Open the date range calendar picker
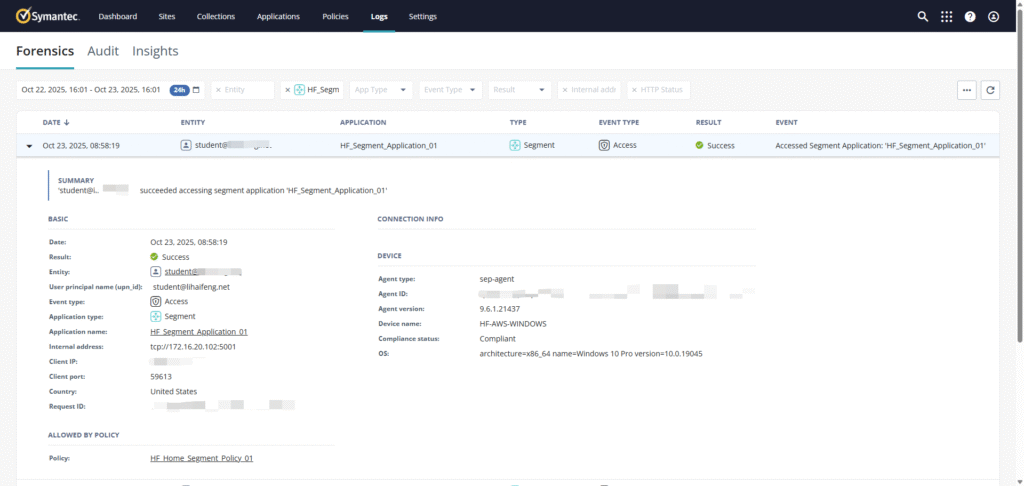This screenshot has height=486, width=1024. 197,90
